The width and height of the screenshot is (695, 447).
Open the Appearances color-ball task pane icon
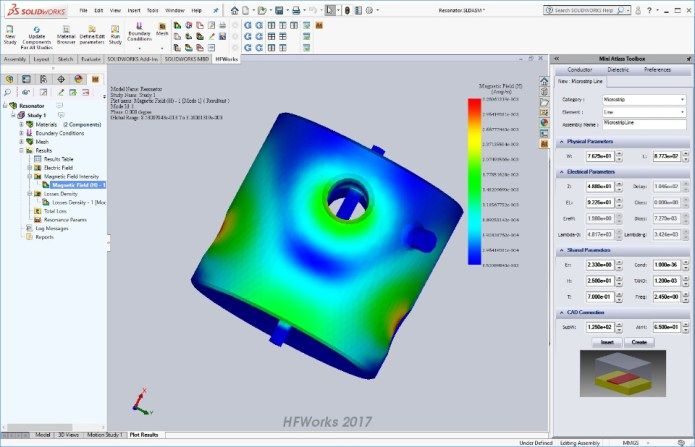(544, 122)
